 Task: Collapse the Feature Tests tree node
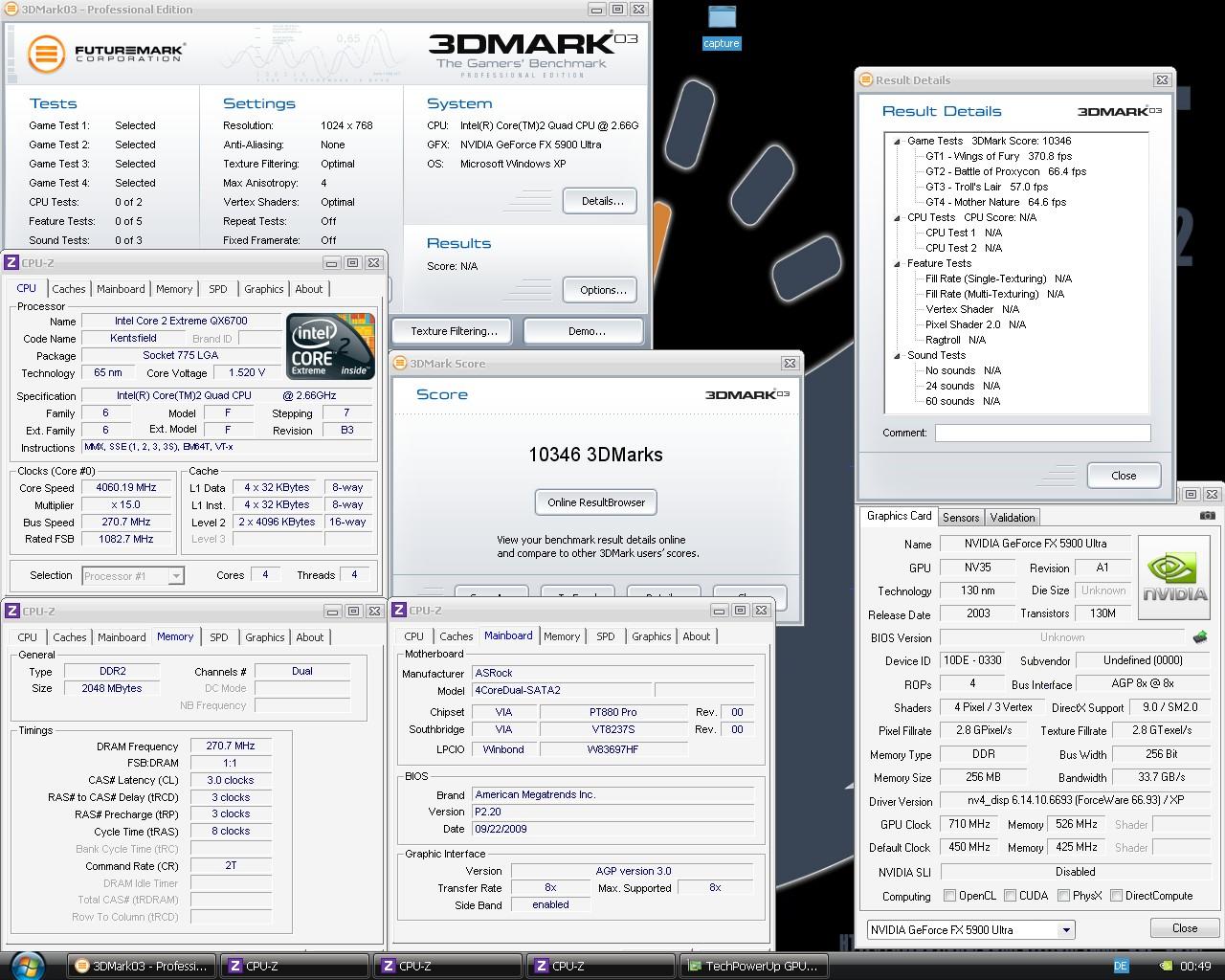(x=898, y=263)
